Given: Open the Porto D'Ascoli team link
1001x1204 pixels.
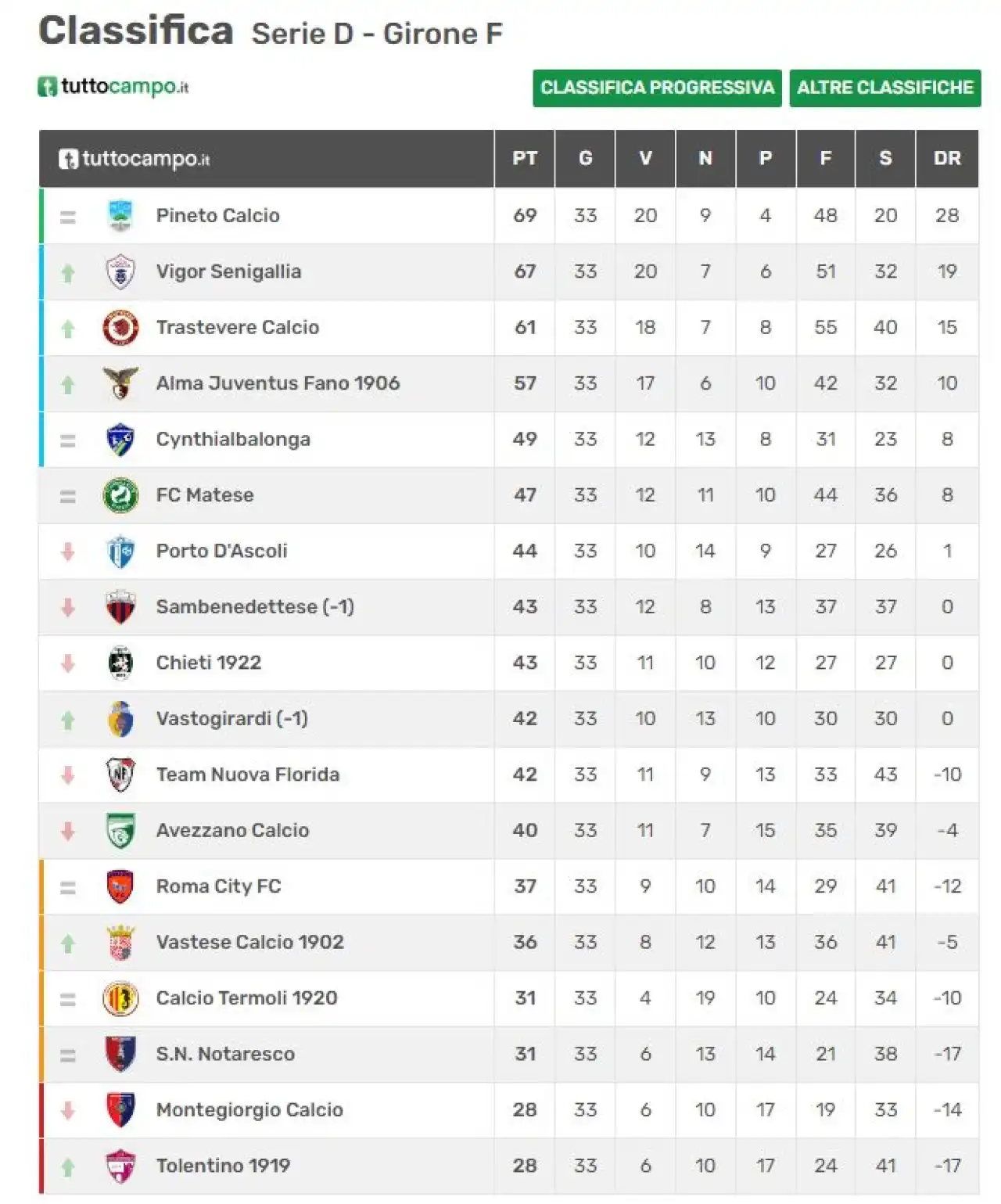Looking at the screenshot, I should tap(221, 551).
